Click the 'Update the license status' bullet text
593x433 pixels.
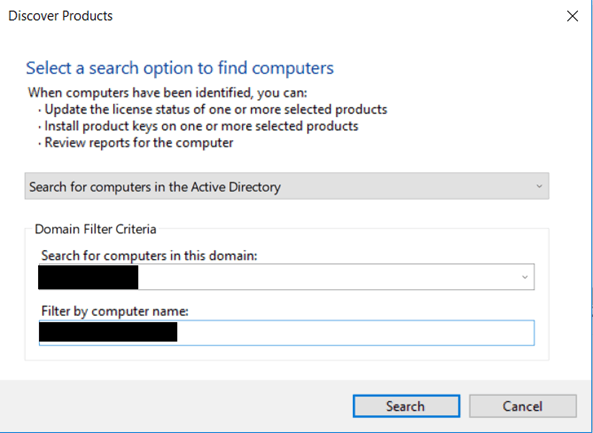[x=216, y=110]
